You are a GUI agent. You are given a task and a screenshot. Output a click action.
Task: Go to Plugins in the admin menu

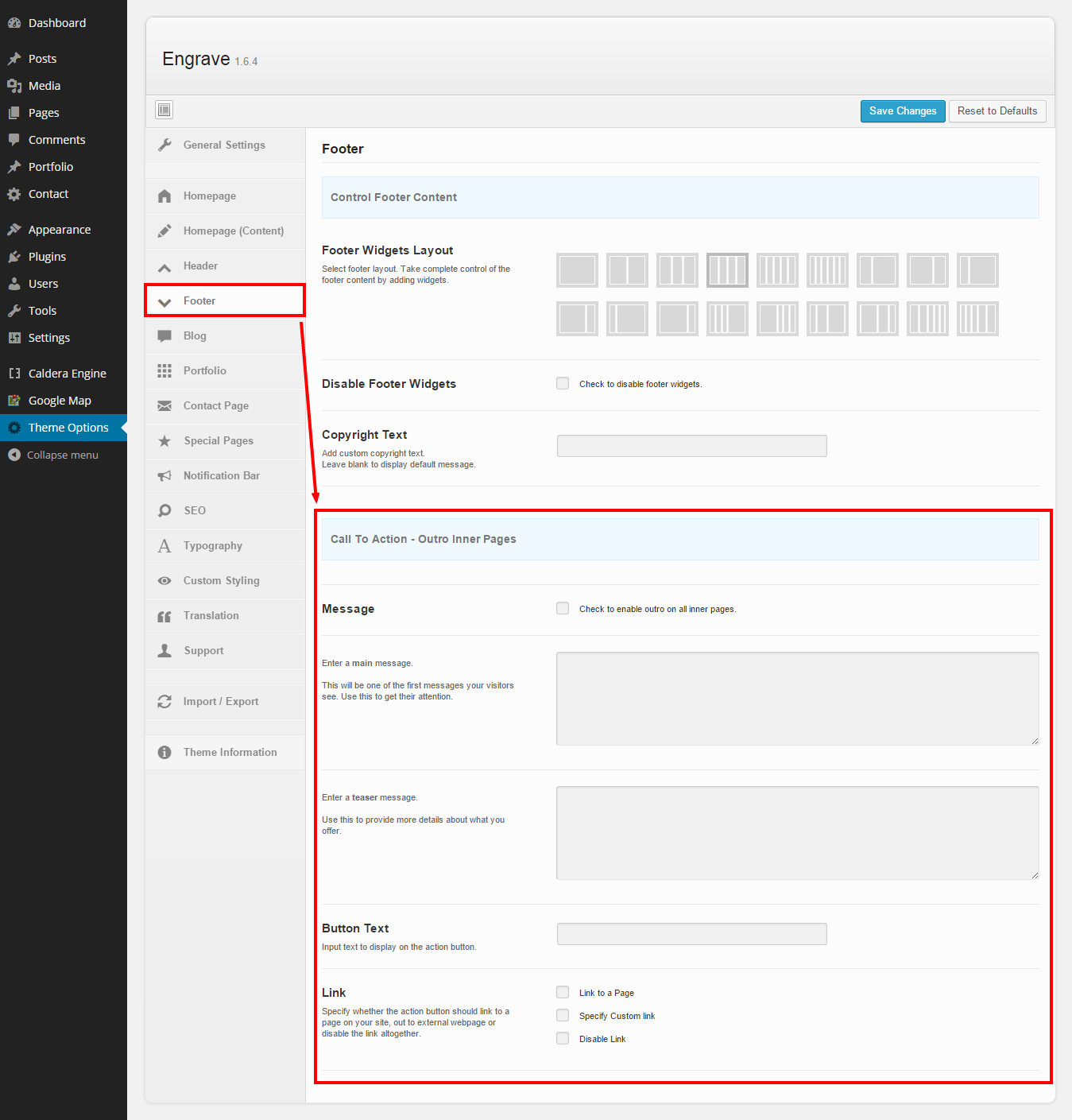47,257
